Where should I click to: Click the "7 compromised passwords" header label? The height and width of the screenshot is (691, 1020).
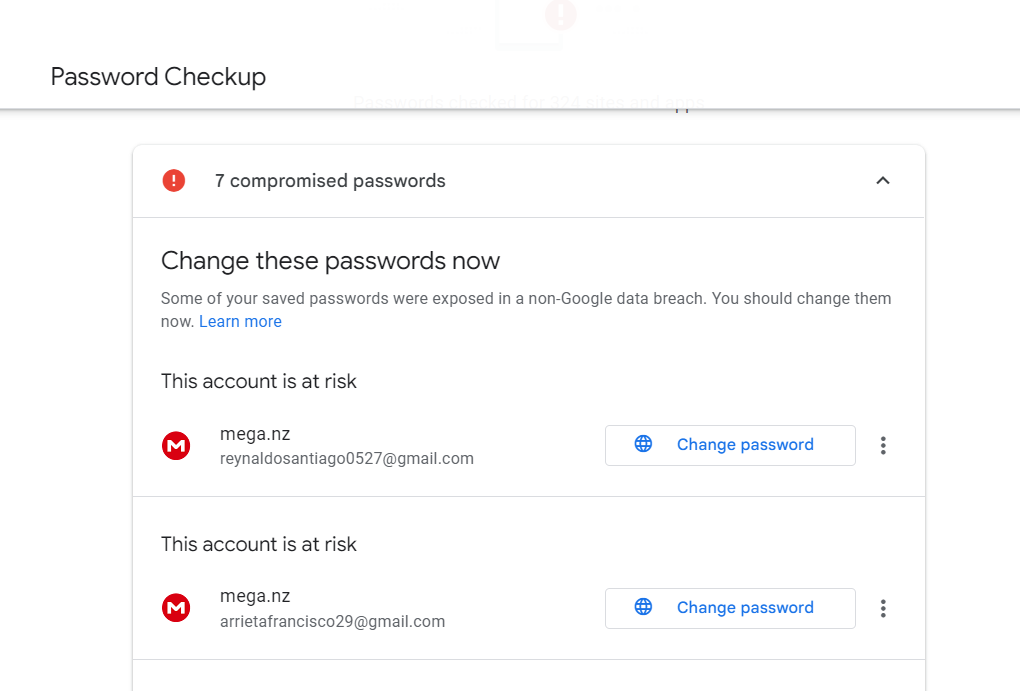tap(330, 181)
